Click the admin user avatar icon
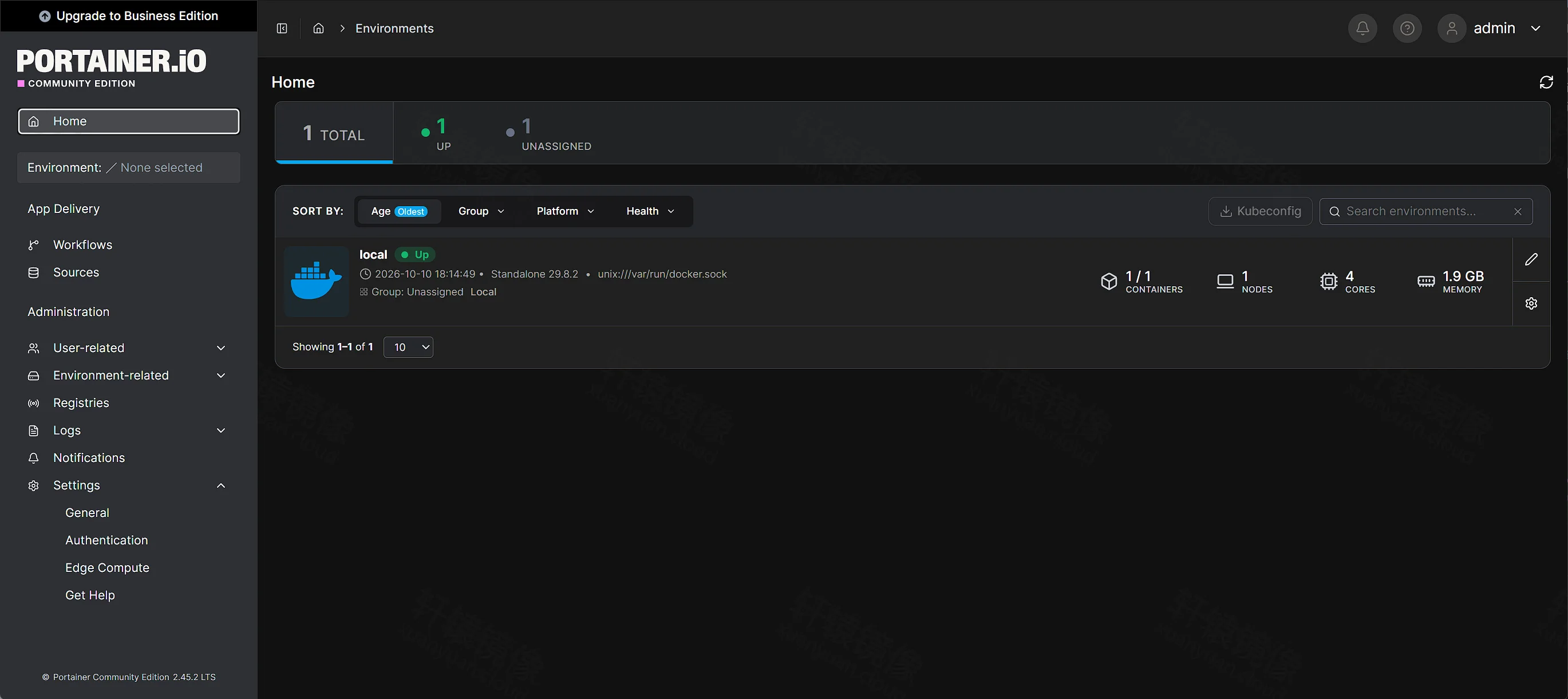The width and height of the screenshot is (1568, 699). pos(1452,28)
